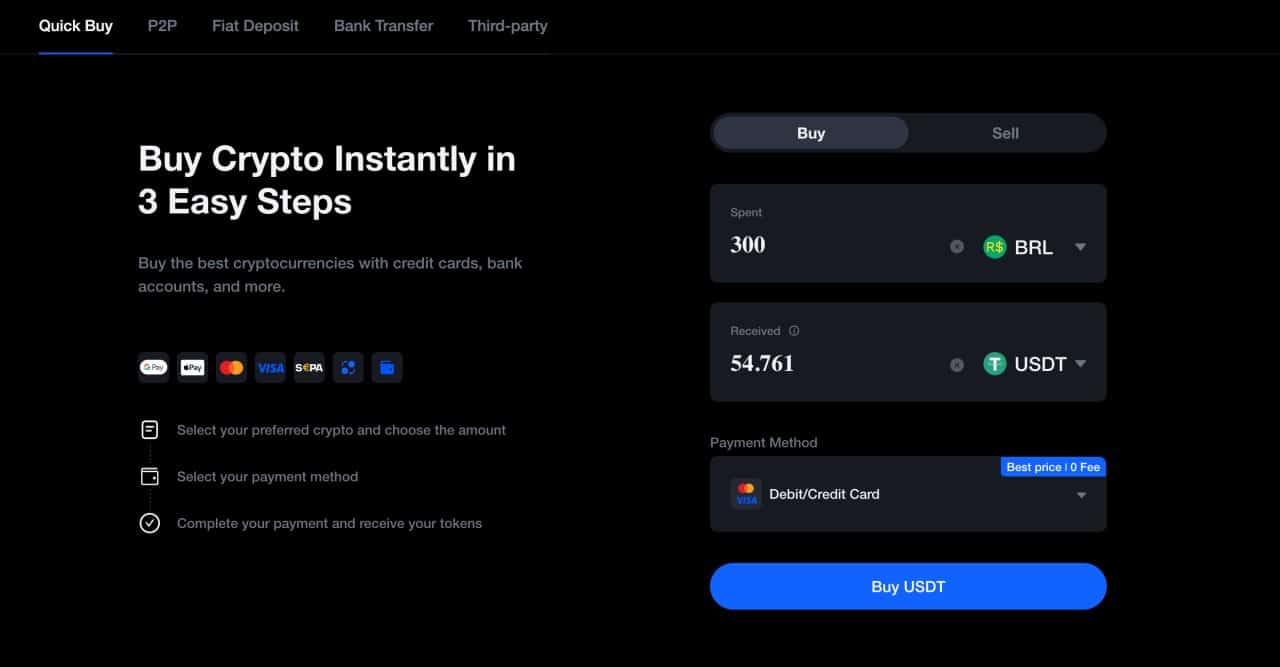
Task: Open the BRL currency dropdown
Action: tap(1080, 246)
